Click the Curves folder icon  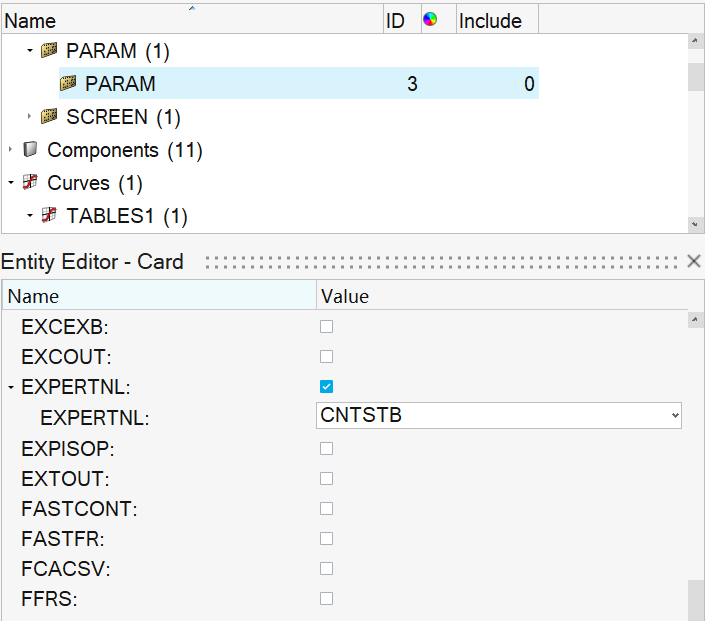pos(30,183)
